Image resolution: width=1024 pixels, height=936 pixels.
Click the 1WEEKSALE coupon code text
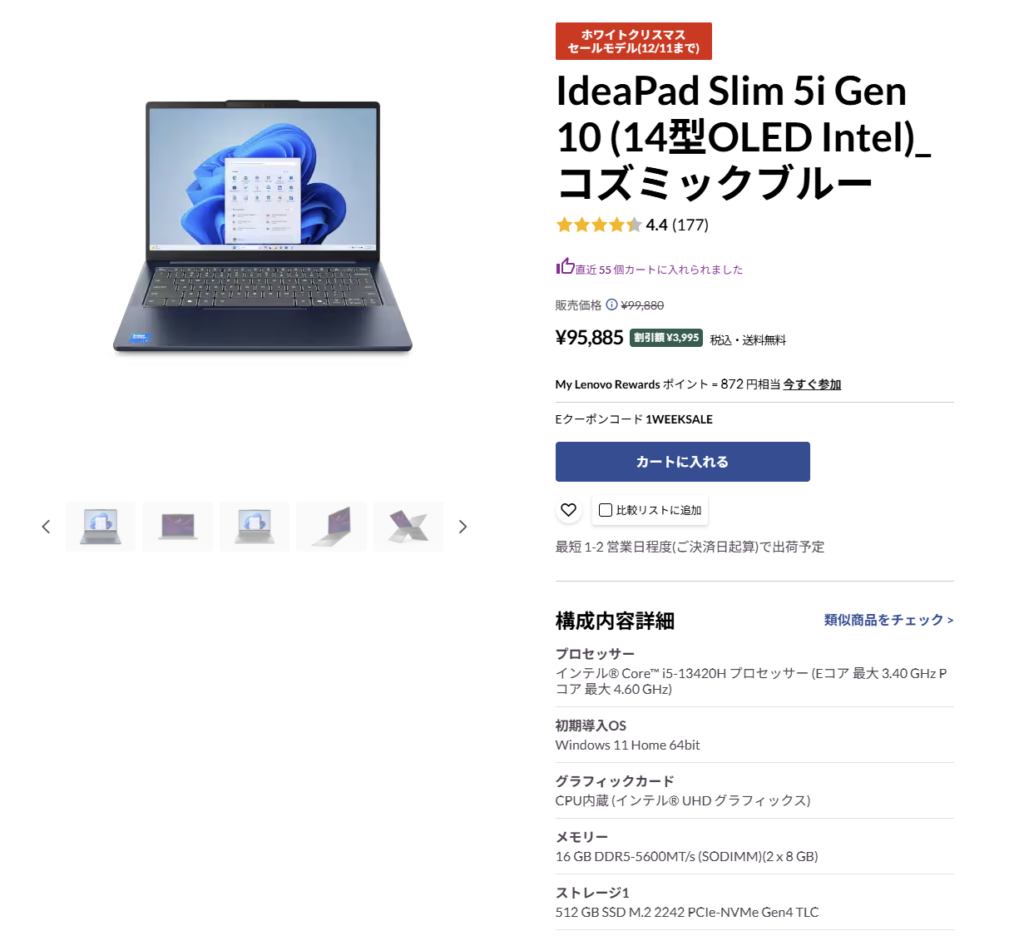(679, 419)
